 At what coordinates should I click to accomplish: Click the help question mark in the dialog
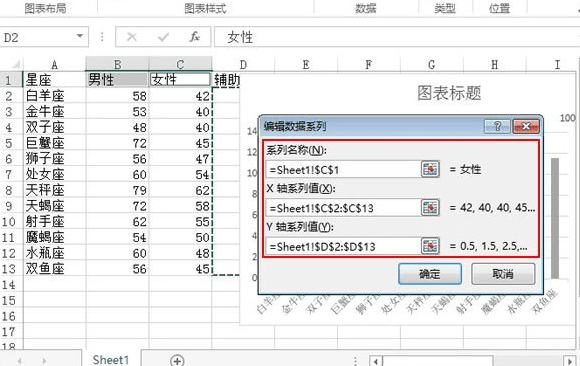click(x=497, y=127)
